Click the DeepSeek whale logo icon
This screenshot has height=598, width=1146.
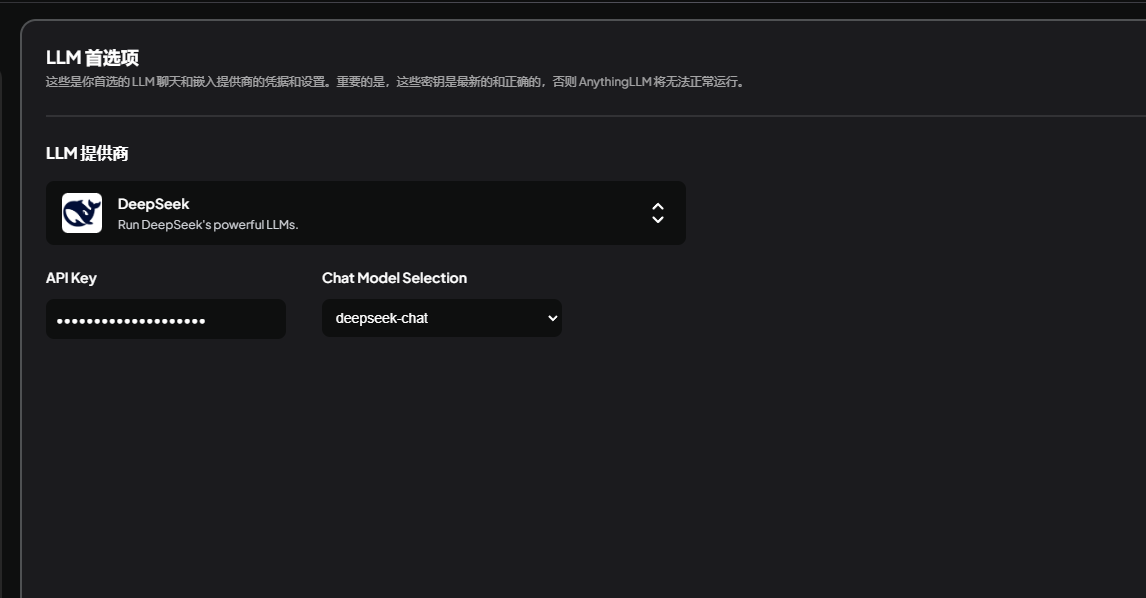(x=82, y=213)
